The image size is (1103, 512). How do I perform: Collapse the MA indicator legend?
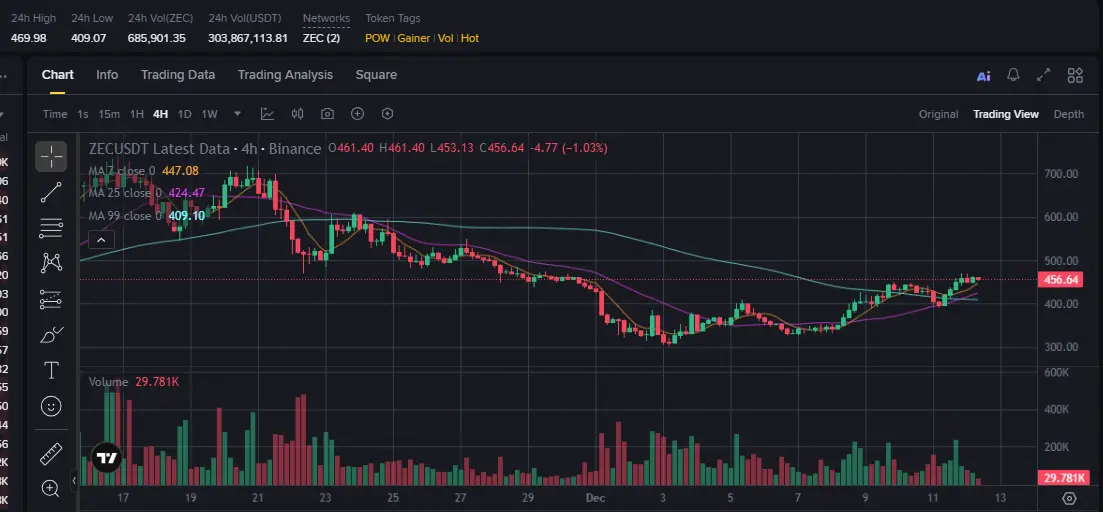pos(100,239)
